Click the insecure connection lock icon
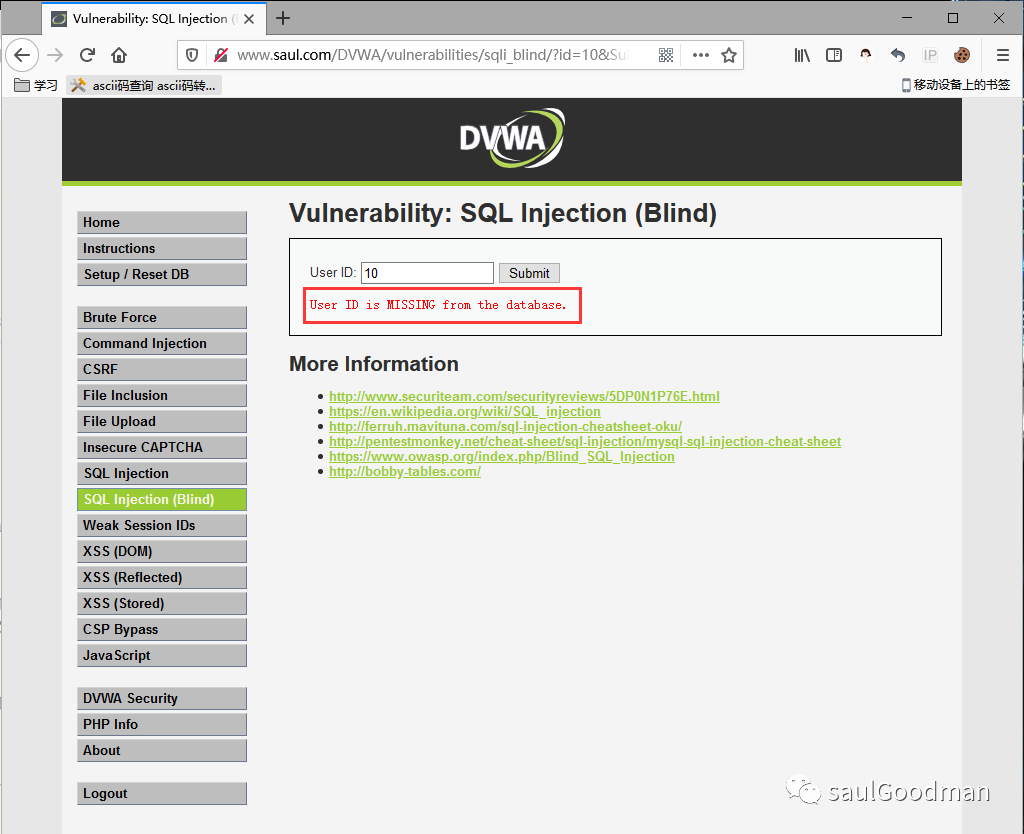Viewport: 1024px width, 834px height. (x=221, y=56)
